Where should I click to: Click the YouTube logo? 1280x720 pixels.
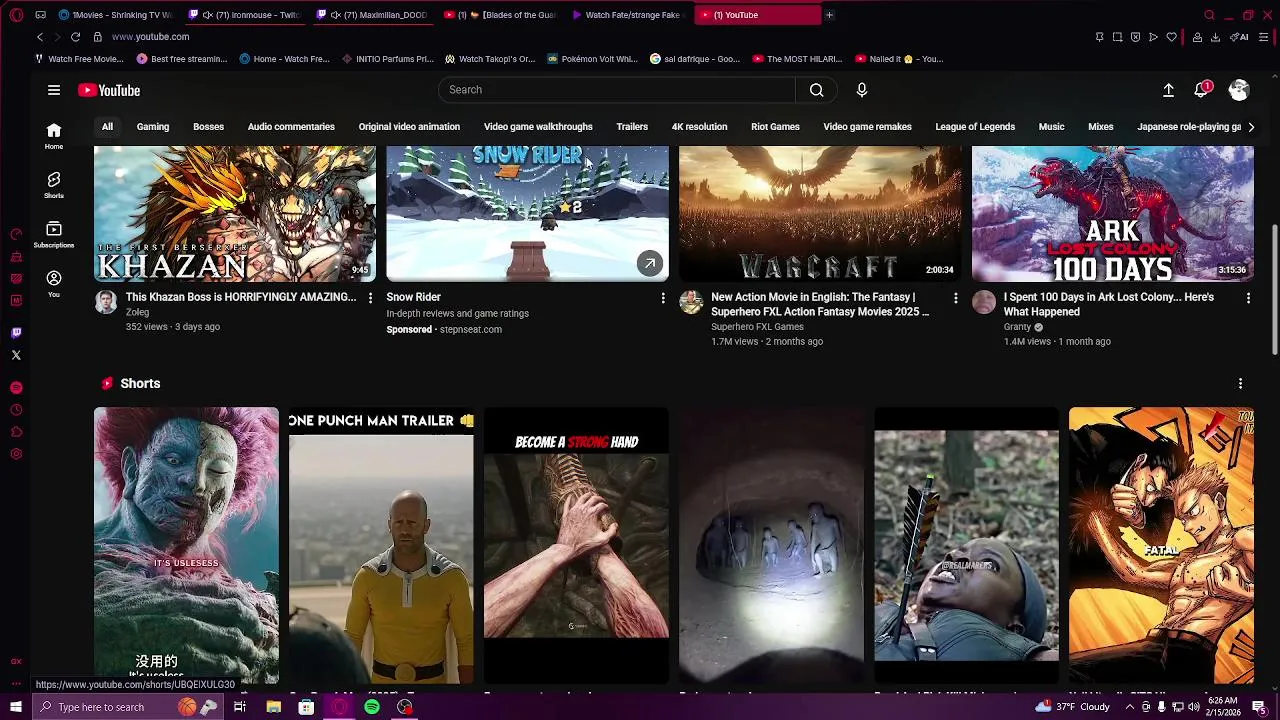click(x=109, y=90)
